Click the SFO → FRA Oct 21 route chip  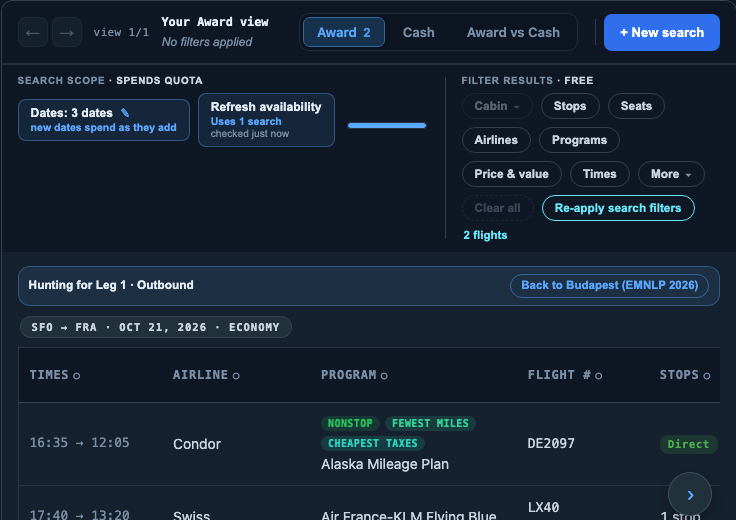pyautogui.click(x=155, y=327)
